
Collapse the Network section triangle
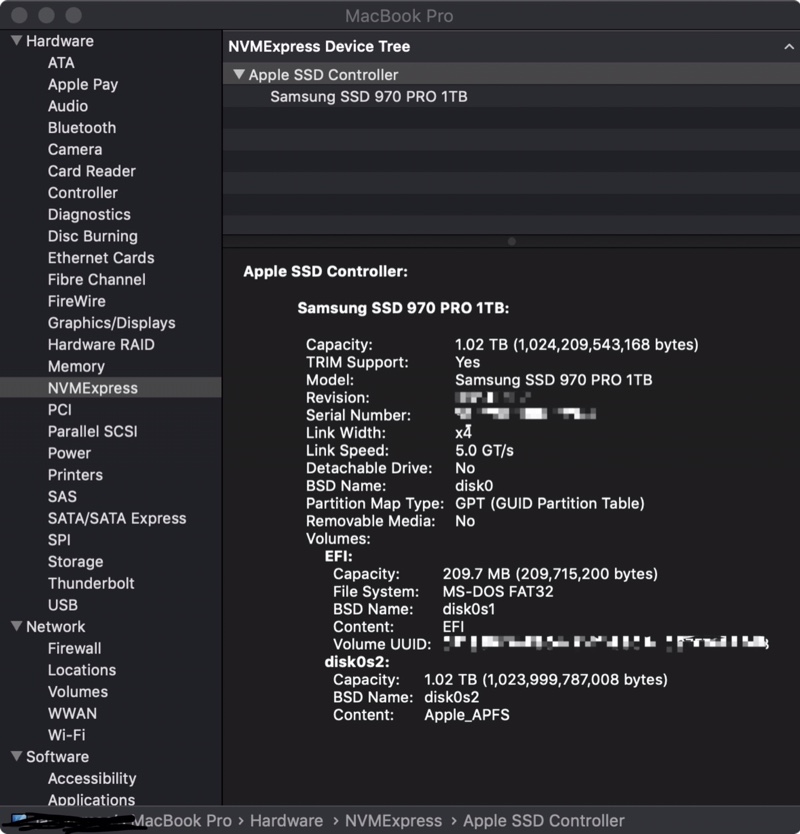click(16, 626)
